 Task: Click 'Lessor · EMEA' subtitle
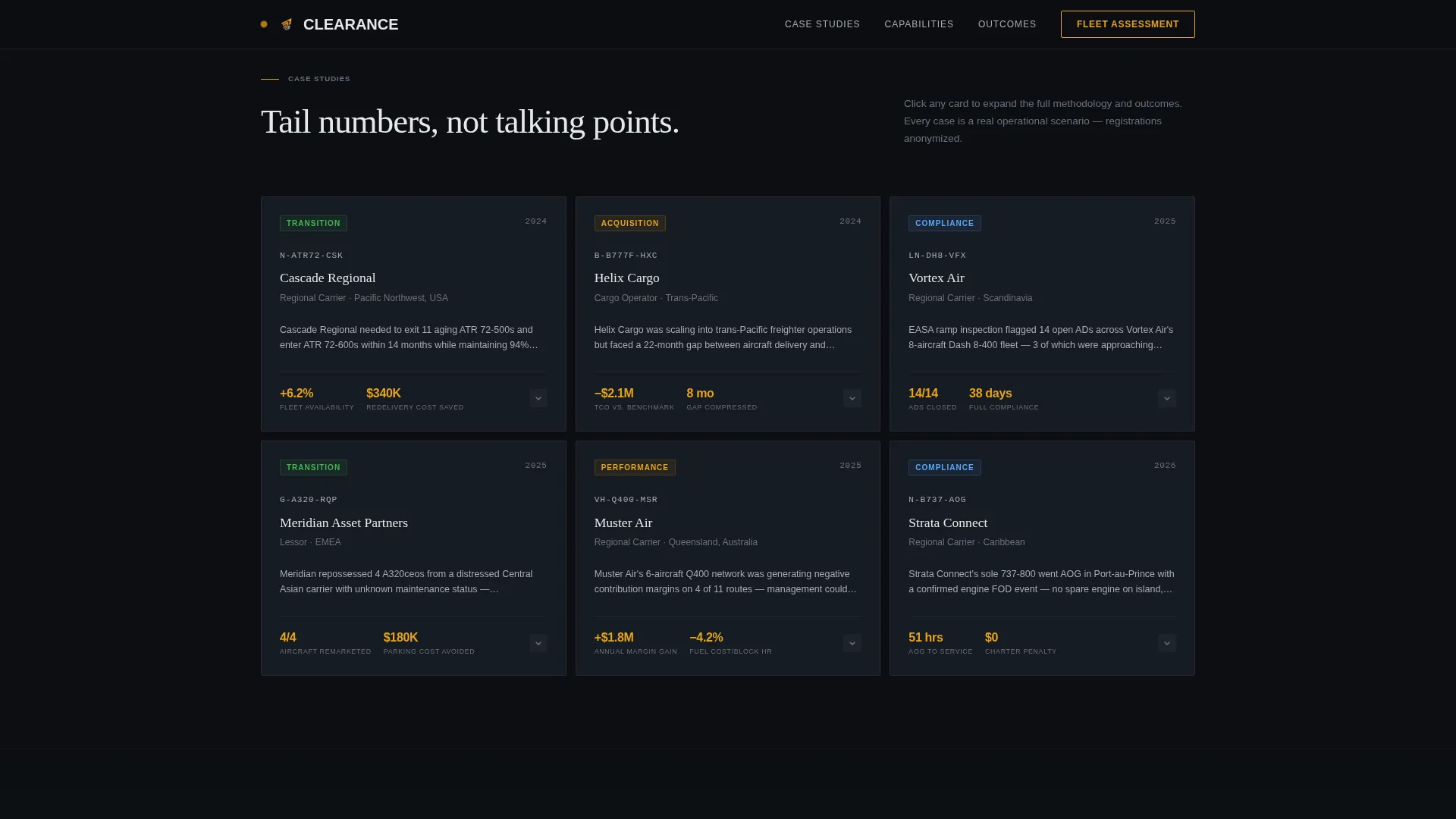coord(310,542)
